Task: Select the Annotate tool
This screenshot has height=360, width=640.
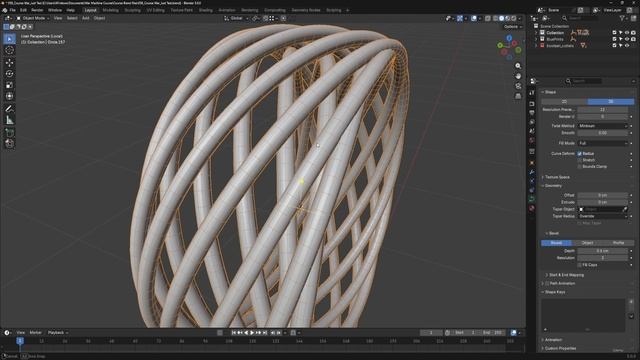Action: tap(9, 109)
